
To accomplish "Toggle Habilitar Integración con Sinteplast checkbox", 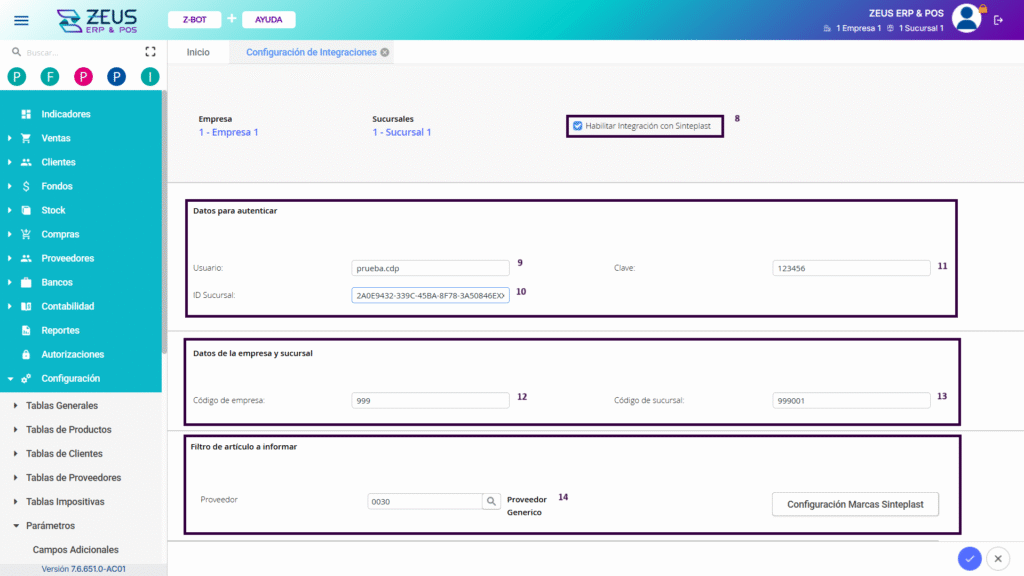I will tap(577, 125).
